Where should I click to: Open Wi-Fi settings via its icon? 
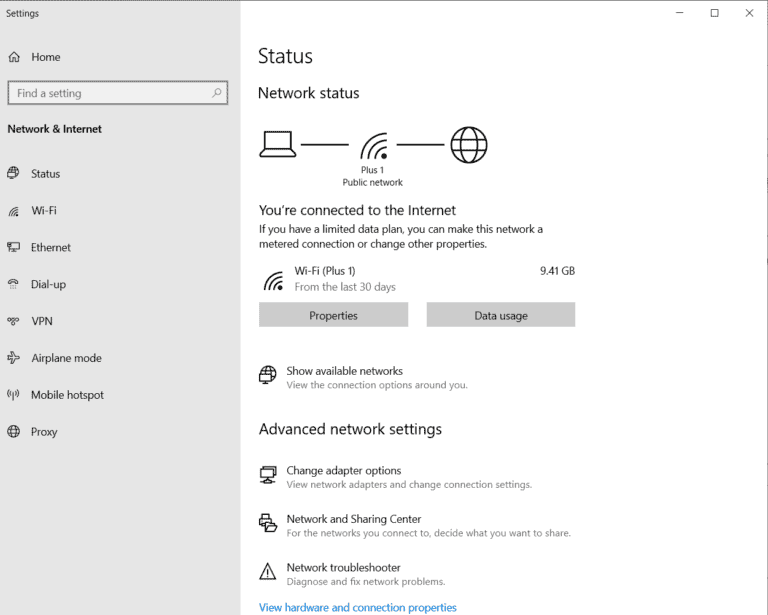13,211
